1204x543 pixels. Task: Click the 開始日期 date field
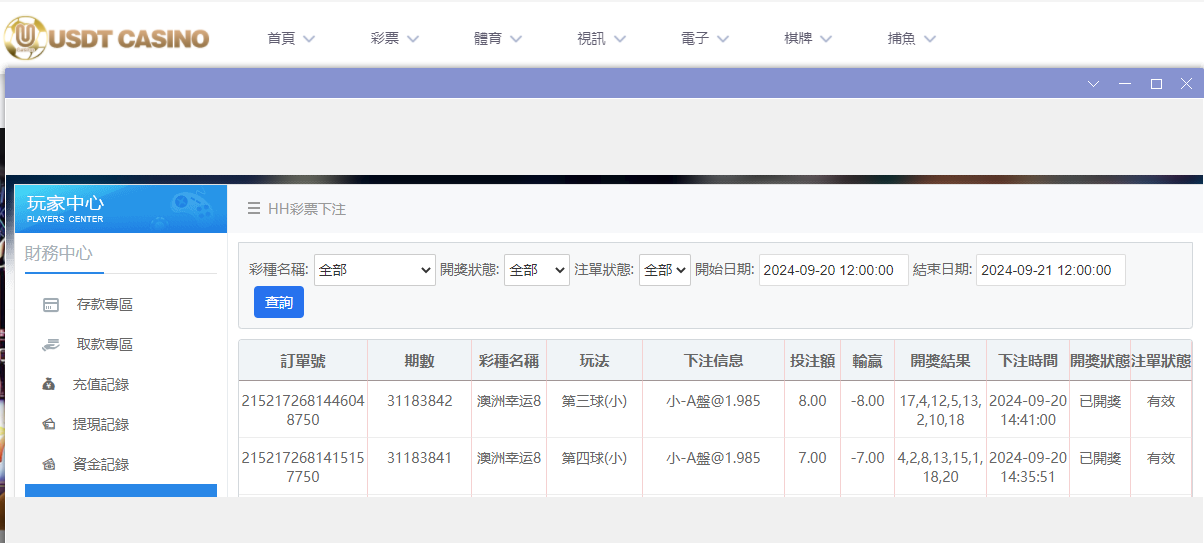[833, 270]
